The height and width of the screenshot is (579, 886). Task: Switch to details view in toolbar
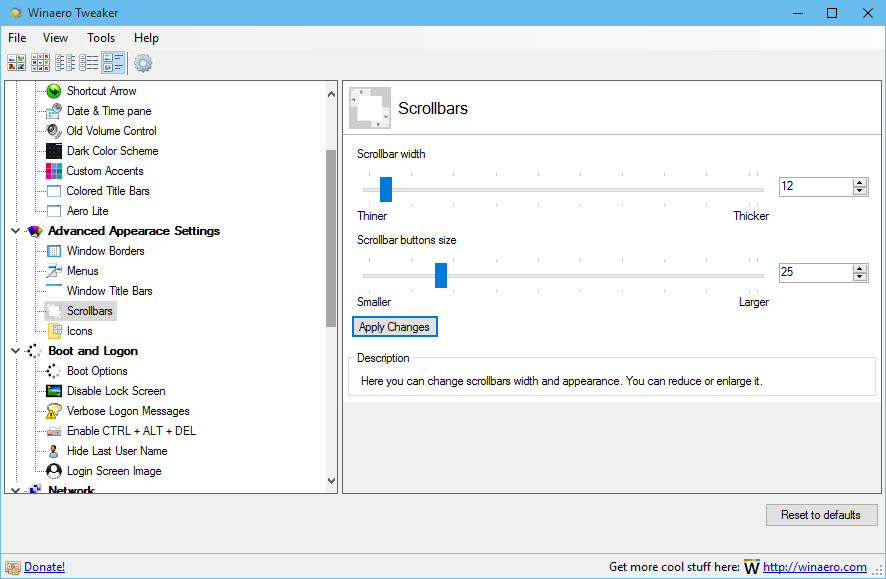113,63
